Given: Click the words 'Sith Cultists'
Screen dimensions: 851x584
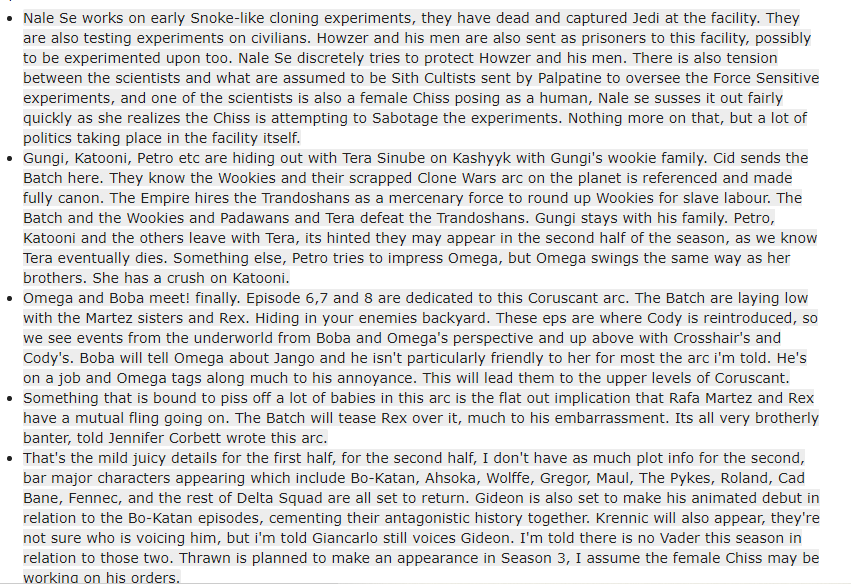Looking at the screenshot, I should click(x=452, y=78).
